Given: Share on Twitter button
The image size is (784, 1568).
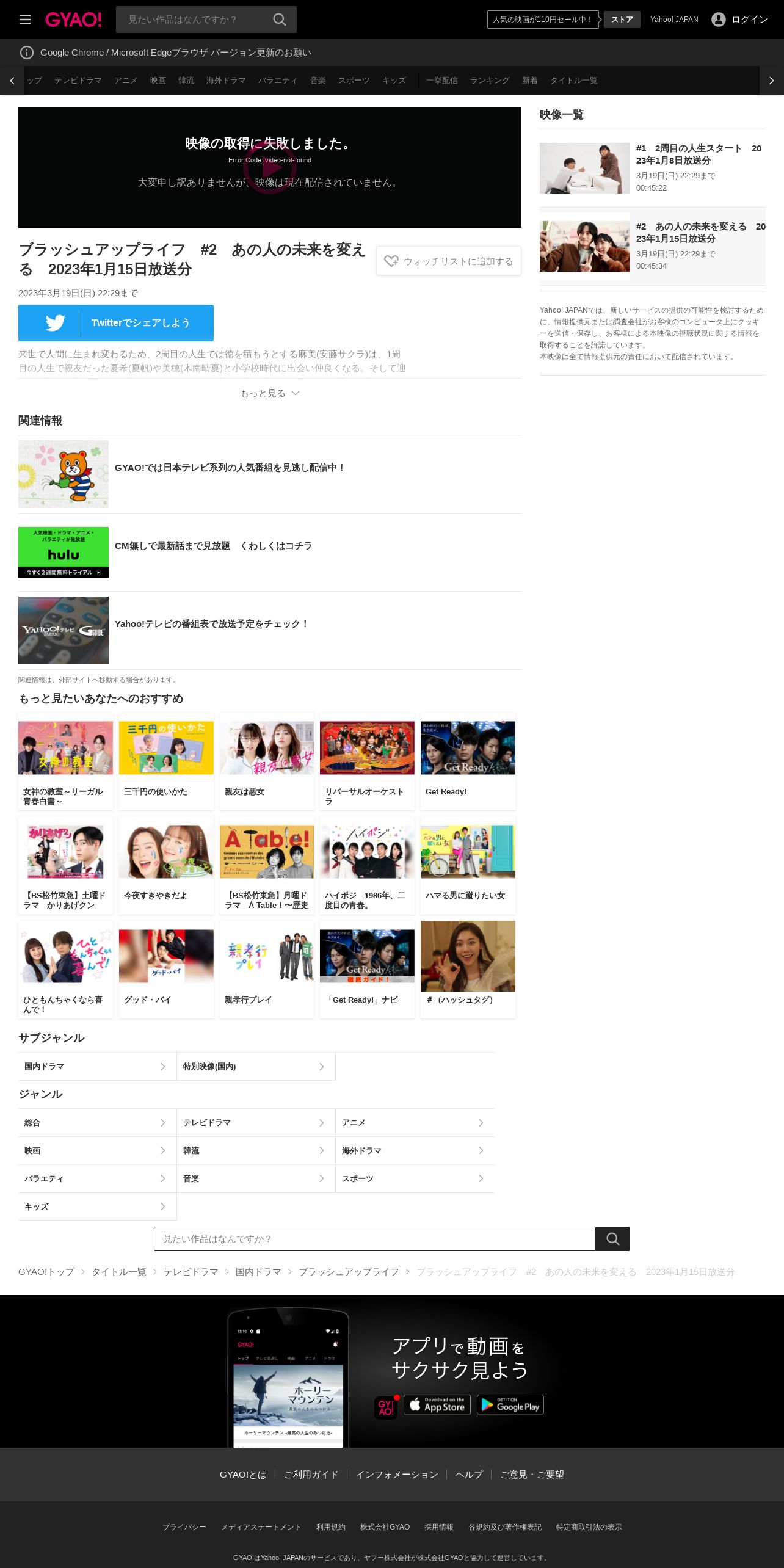Looking at the screenshot, I should 116,322.
